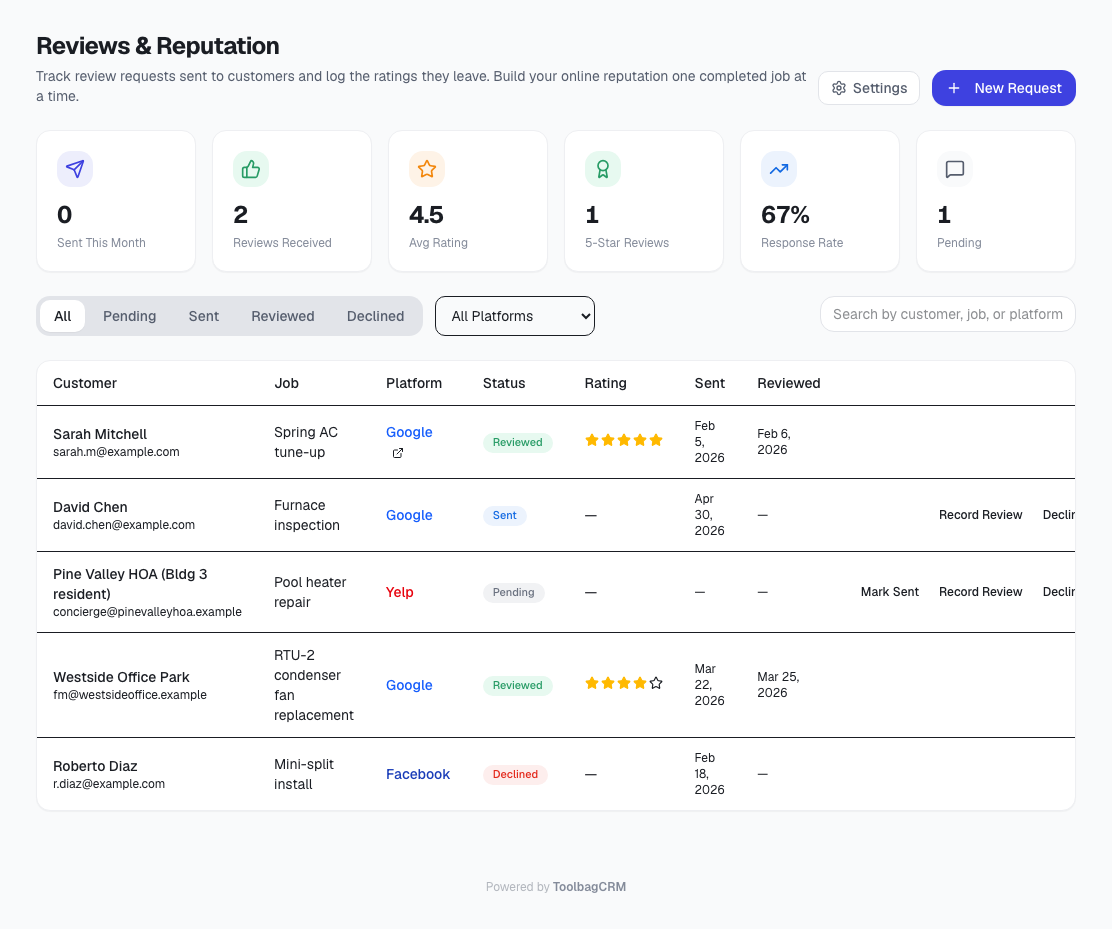1112x929 pixels.
Task: Select Pine Valley HOA (Bldg 3 resident)
Action: tap(130, 584)
